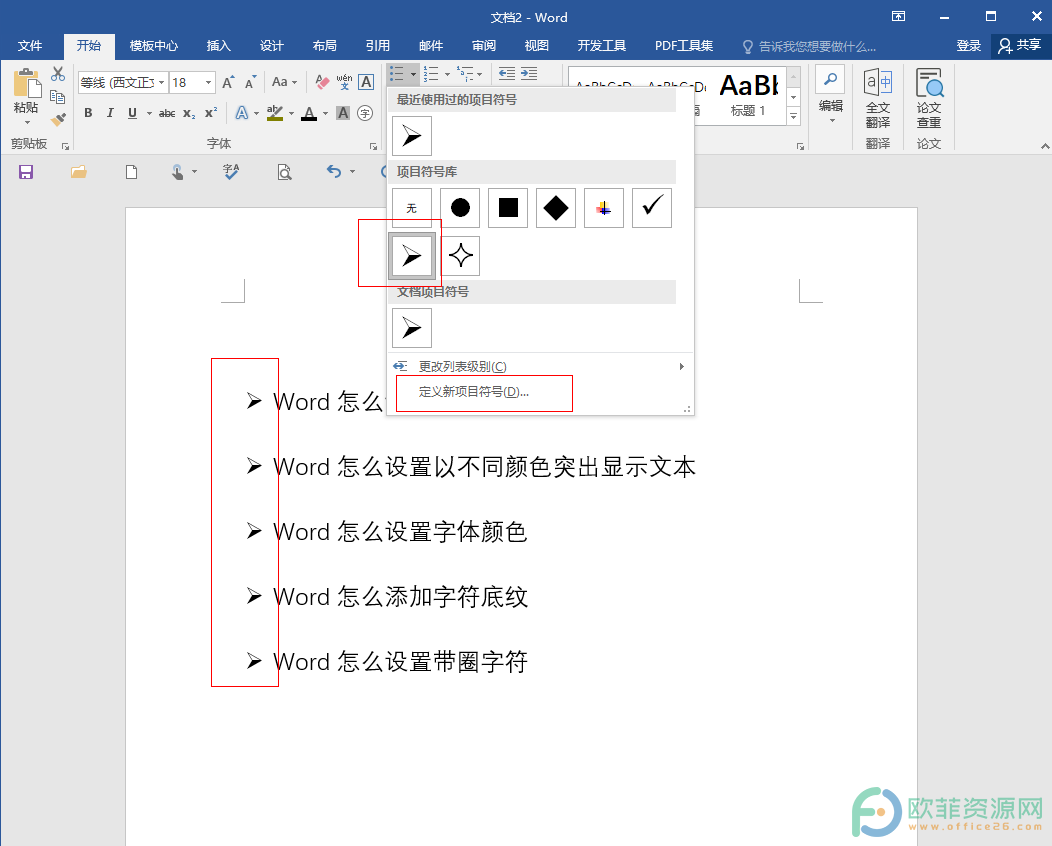
Task: Open the font size 18 dropdown
Action: click(209, 83)
